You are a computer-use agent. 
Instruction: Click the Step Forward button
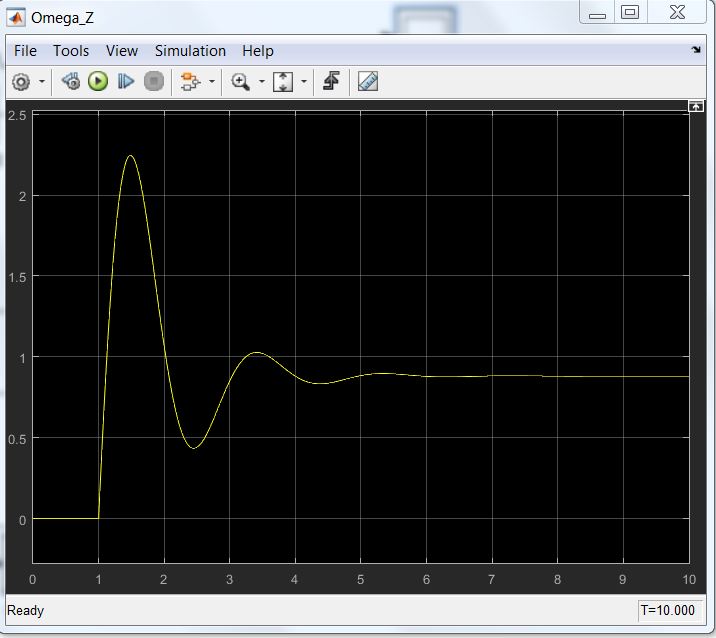point(126,82)
